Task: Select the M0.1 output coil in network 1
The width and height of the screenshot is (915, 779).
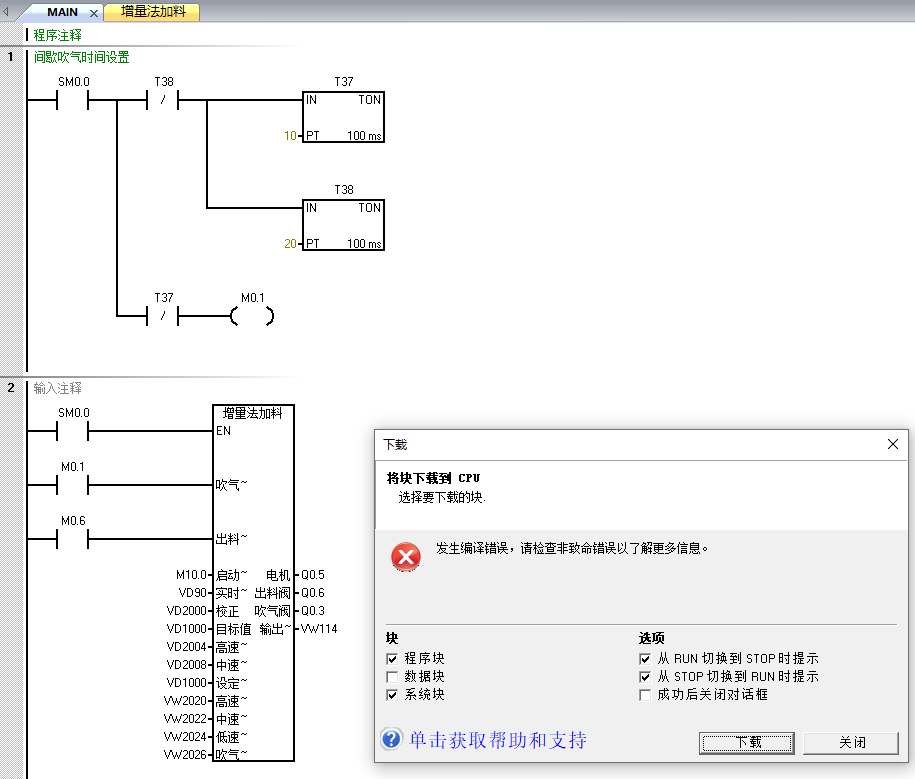Action: (252, 316)
